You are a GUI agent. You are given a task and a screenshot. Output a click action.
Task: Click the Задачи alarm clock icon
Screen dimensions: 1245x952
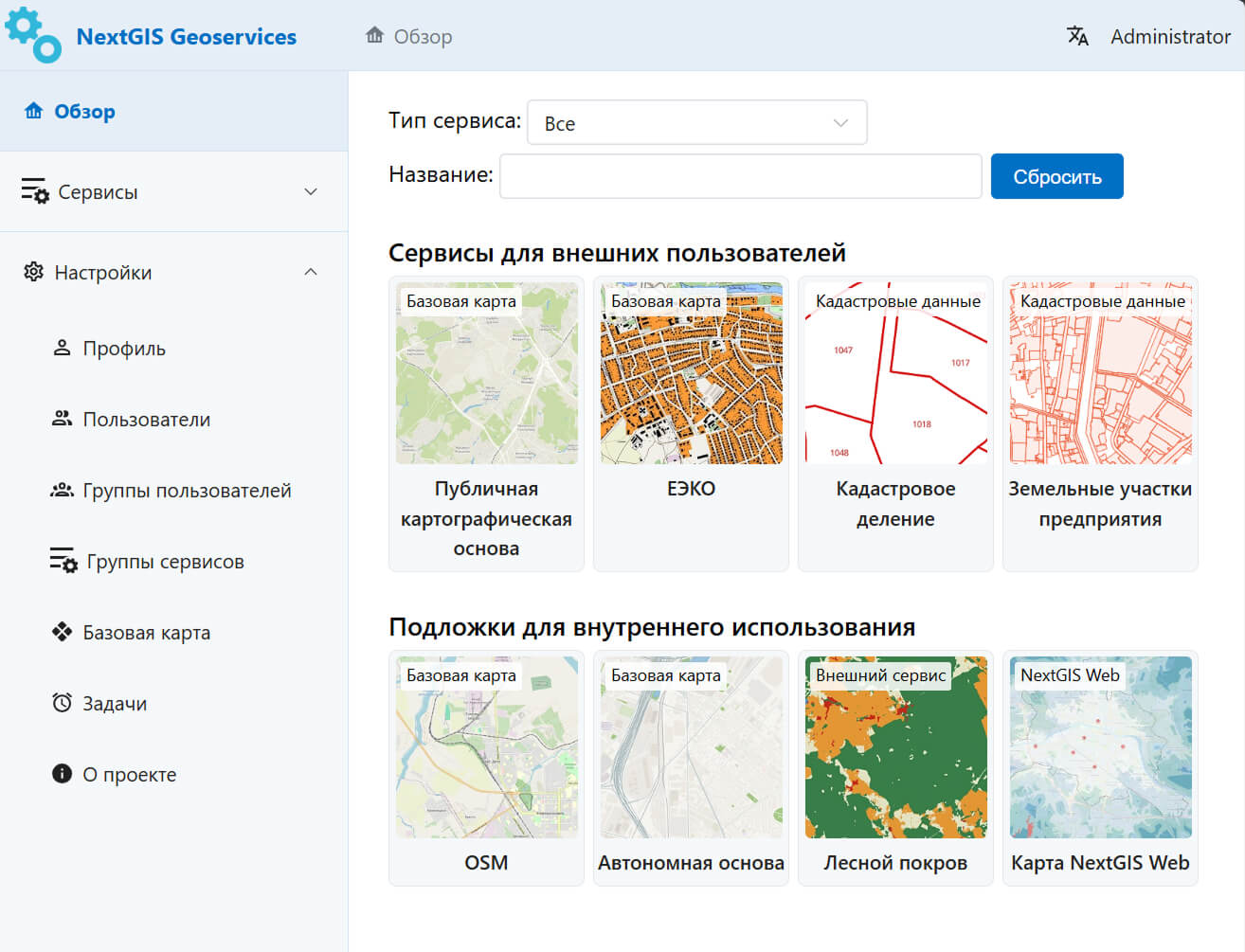(62, 703)
